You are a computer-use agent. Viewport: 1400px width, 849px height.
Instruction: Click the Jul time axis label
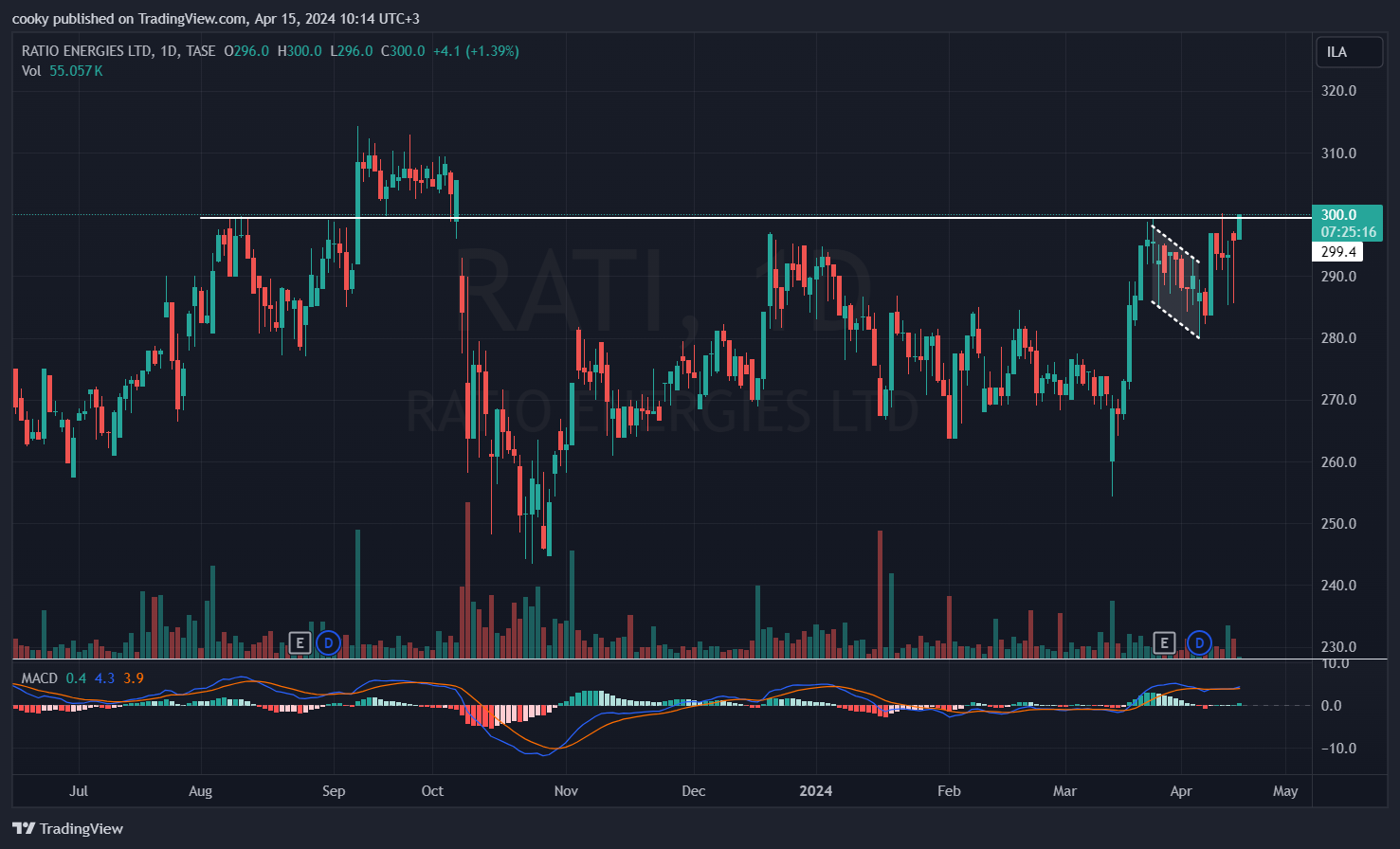(79, 791)
